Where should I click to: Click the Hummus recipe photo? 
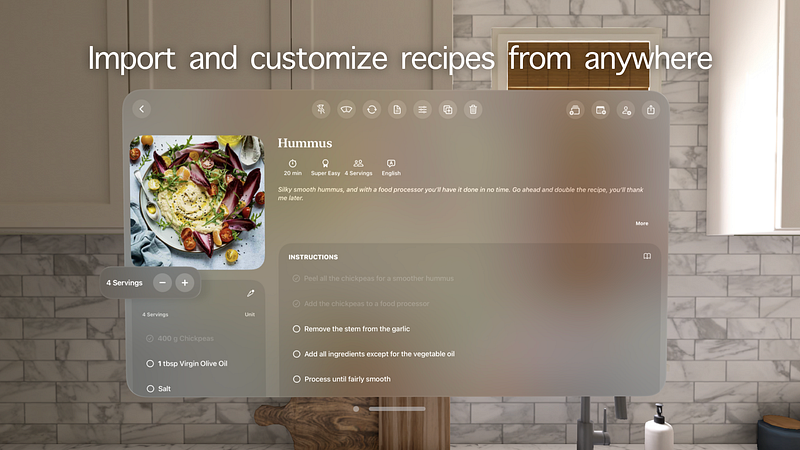pyautogui.click(x=197, y=202)
